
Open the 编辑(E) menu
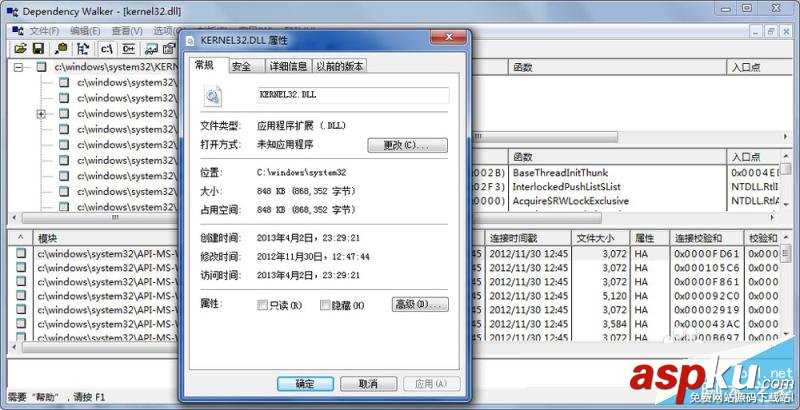85,31
